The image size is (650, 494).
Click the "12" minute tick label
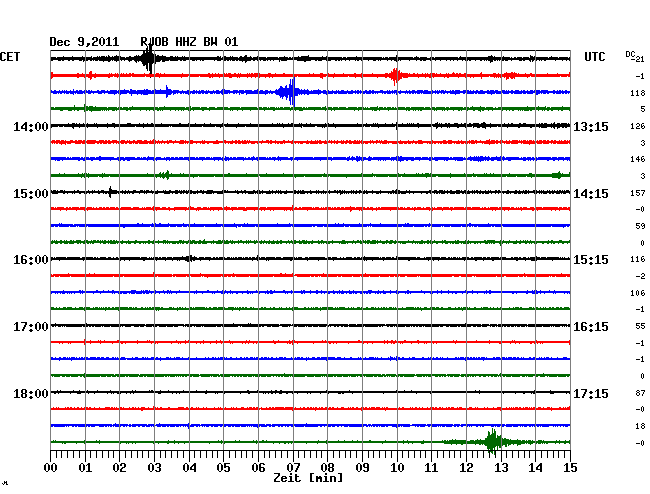466,468
